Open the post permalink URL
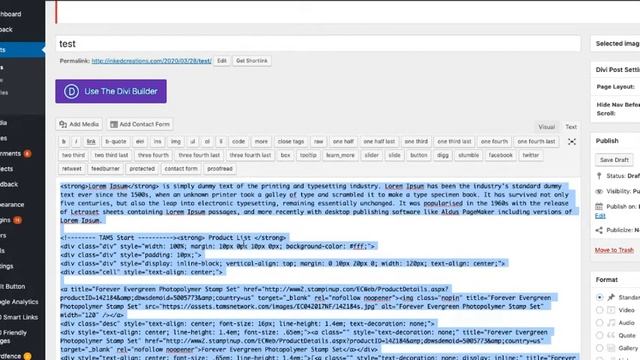 click(151, 61)
